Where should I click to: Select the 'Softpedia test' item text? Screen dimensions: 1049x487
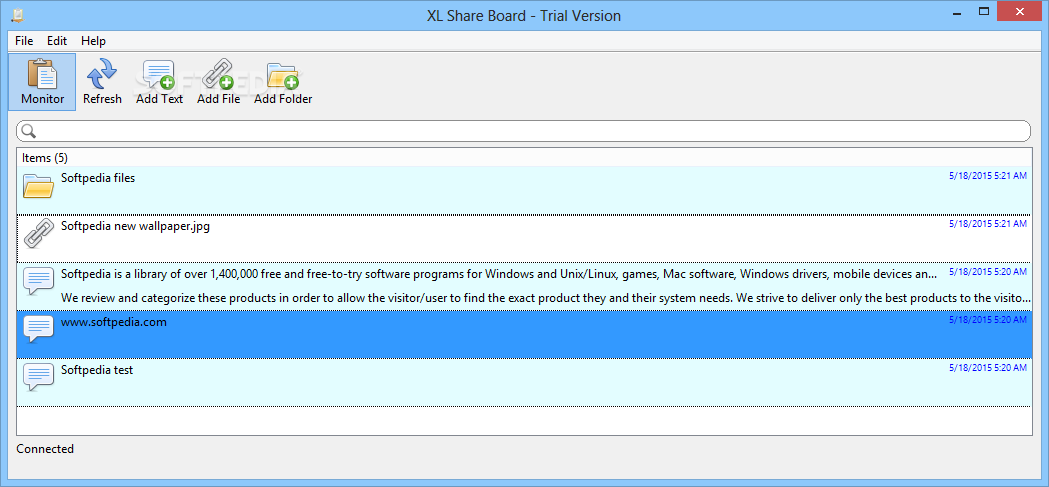click(97, 370)
